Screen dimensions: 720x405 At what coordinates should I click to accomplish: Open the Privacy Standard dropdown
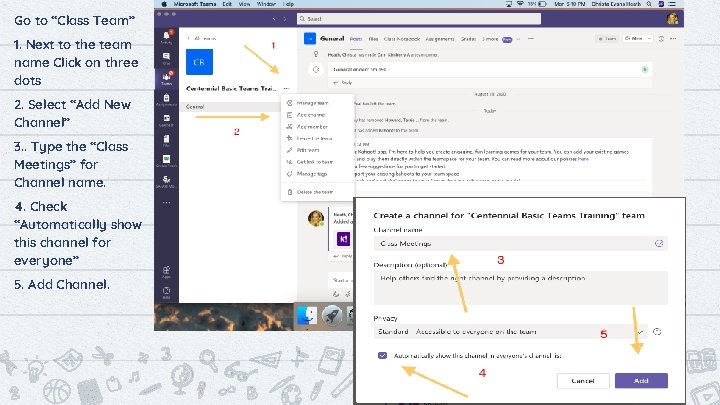511,332
